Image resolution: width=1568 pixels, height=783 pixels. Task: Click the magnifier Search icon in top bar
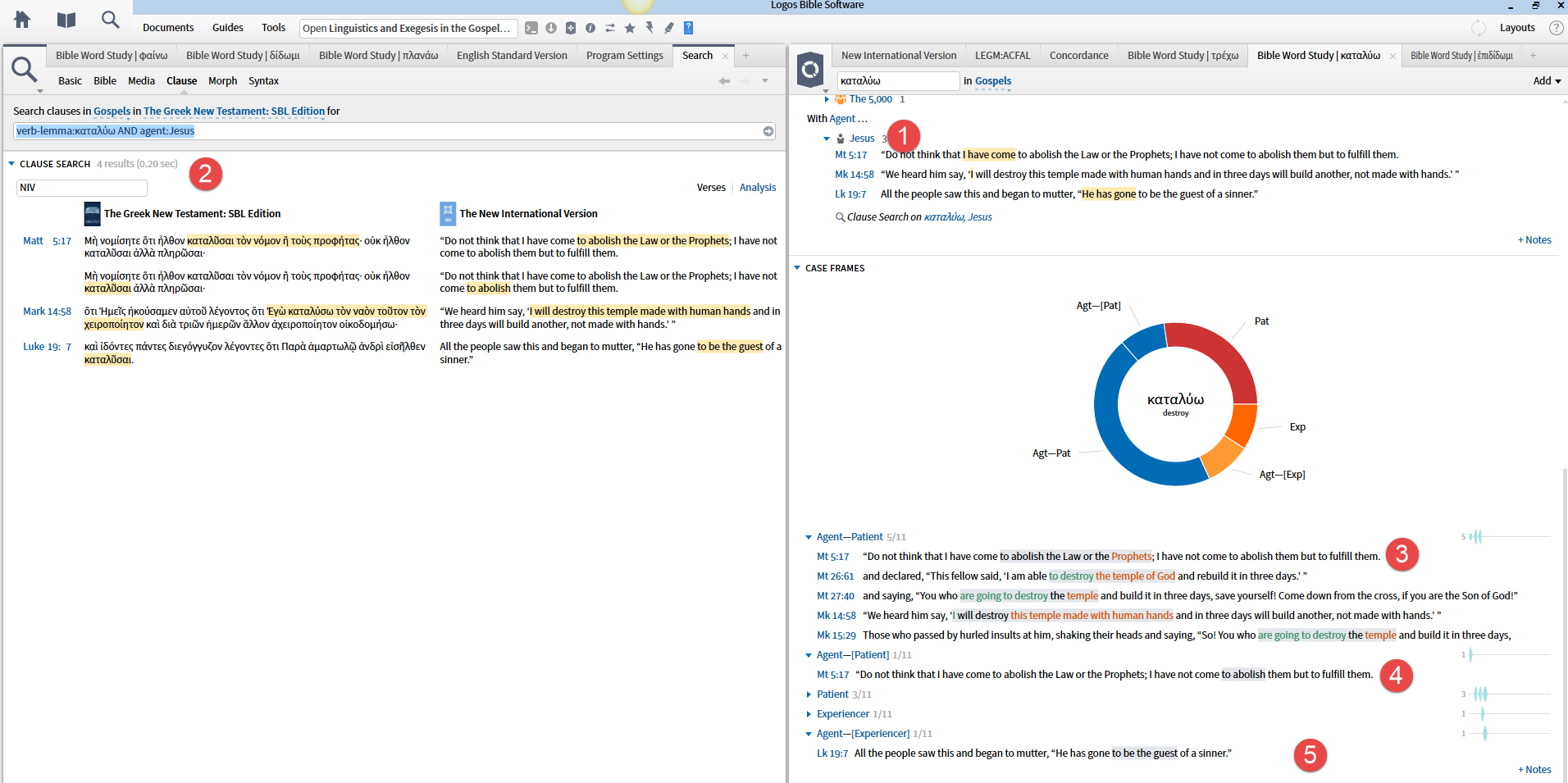(110, 20)
